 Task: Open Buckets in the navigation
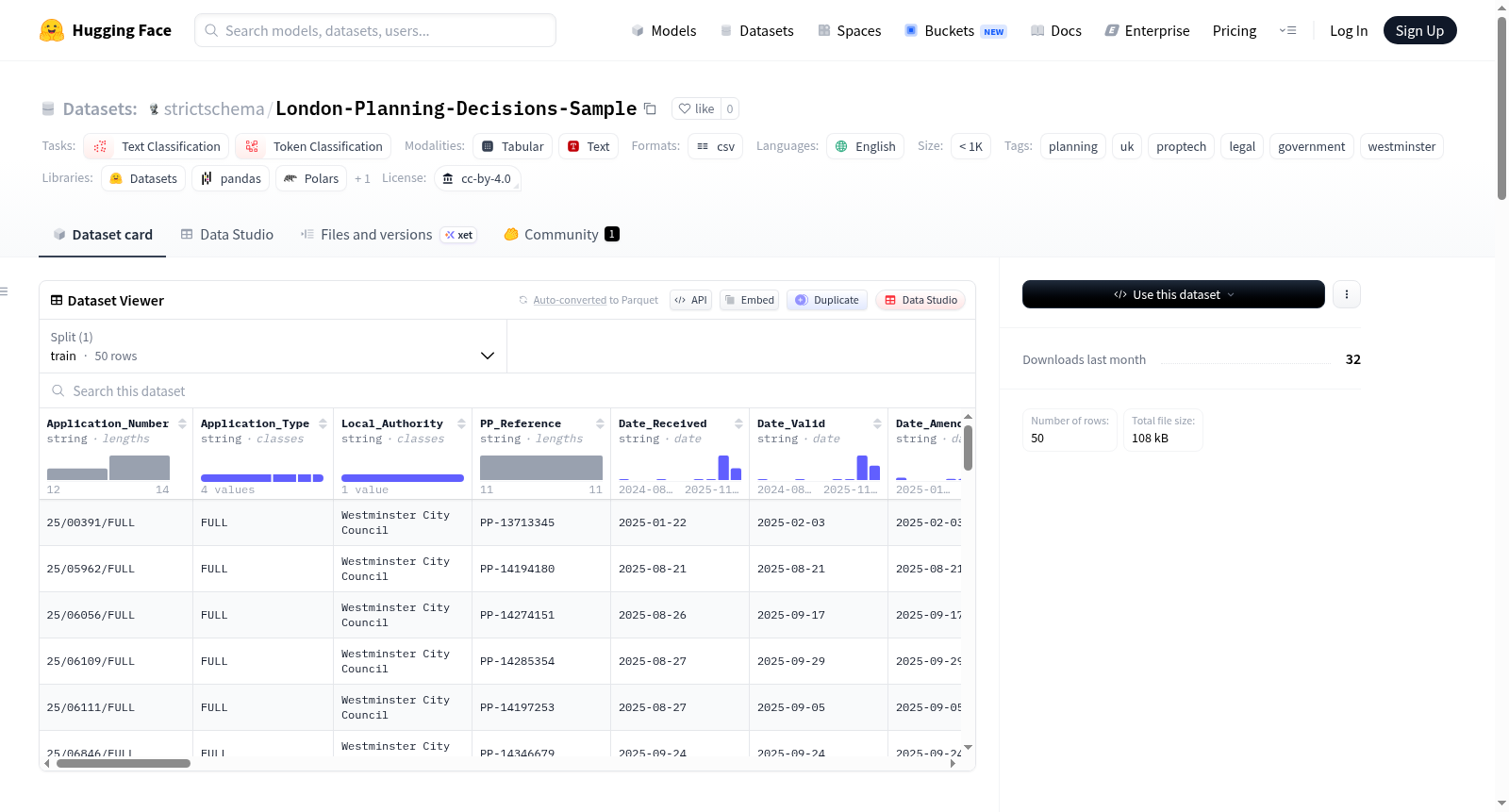point(955,30)
